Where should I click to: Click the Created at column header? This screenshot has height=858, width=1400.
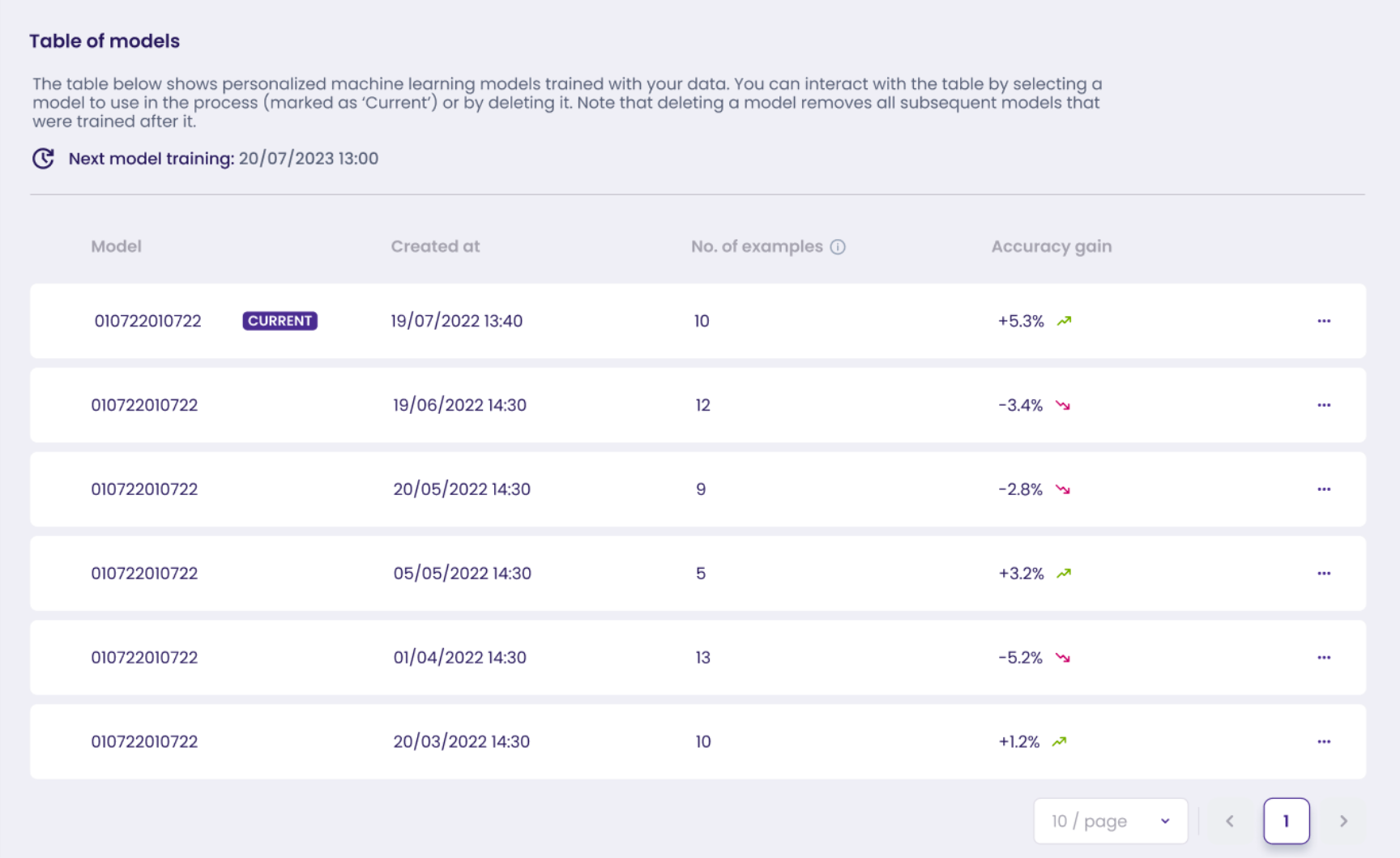[435, 246]
